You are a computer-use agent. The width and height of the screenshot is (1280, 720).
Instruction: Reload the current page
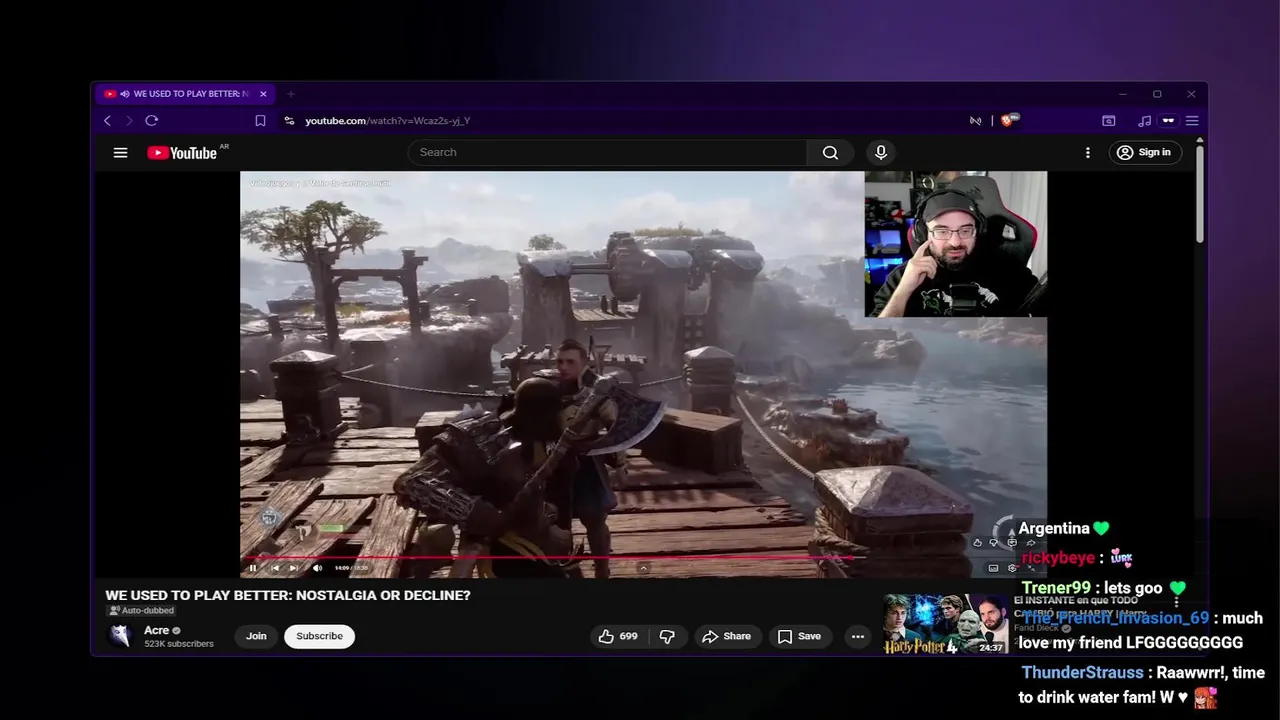pyautogui.click(x=152, y=121)
